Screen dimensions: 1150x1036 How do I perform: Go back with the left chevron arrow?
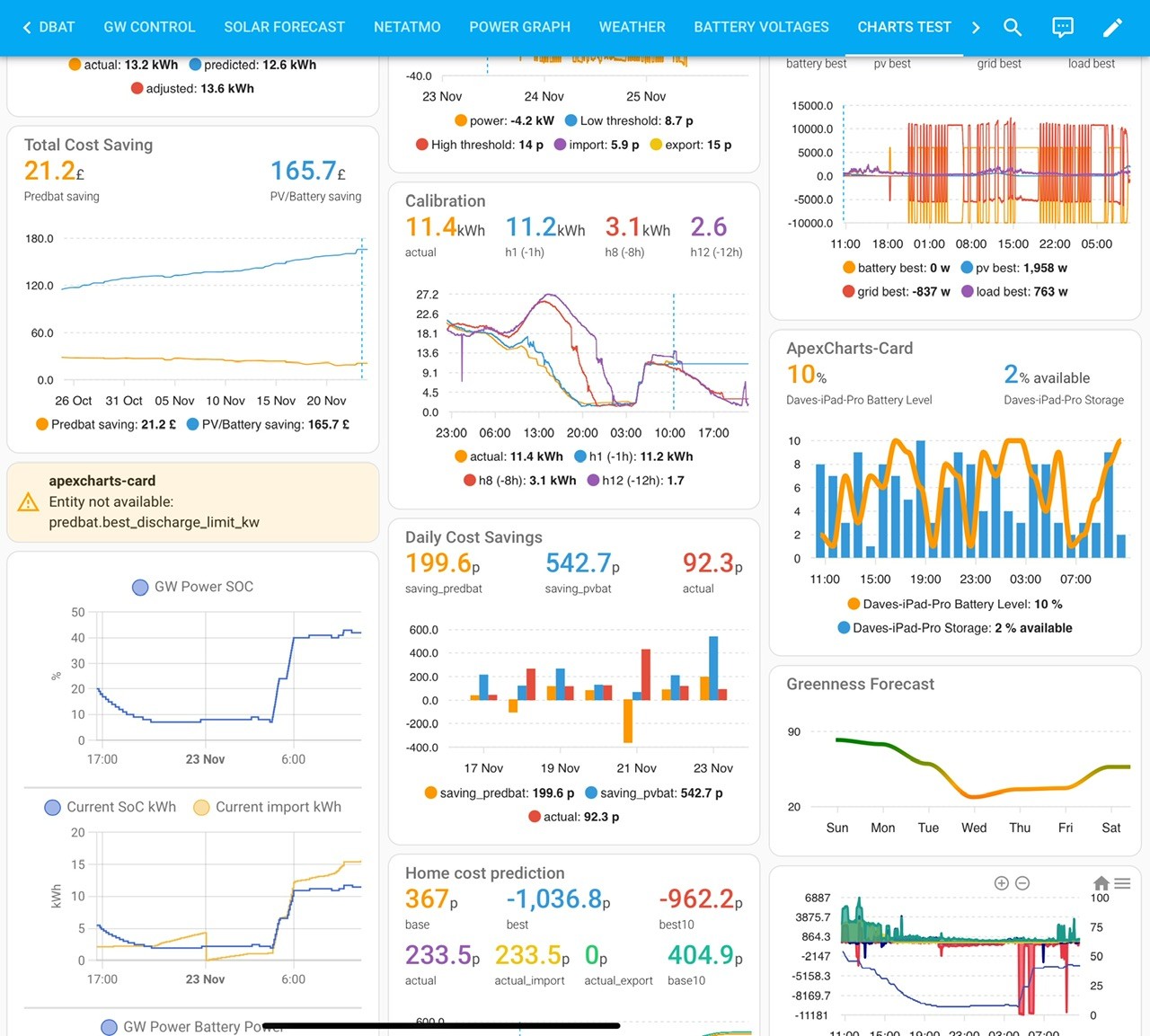coord(27,27)
